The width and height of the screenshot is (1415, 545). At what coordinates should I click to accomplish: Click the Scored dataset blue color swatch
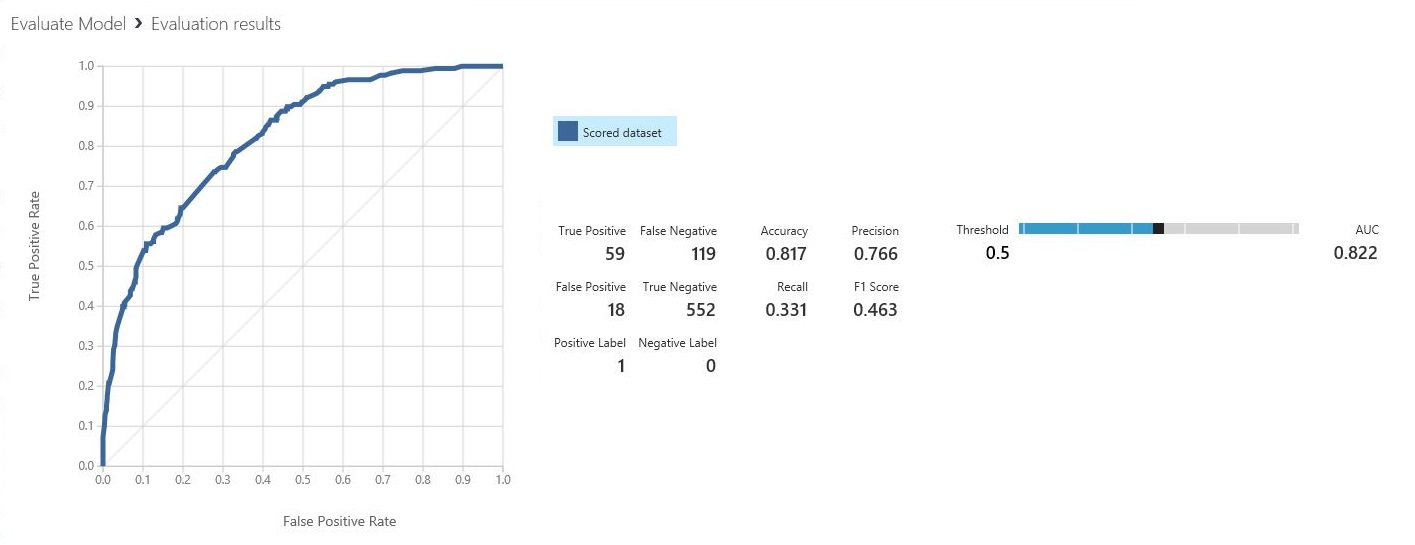(x=568, y=132)
